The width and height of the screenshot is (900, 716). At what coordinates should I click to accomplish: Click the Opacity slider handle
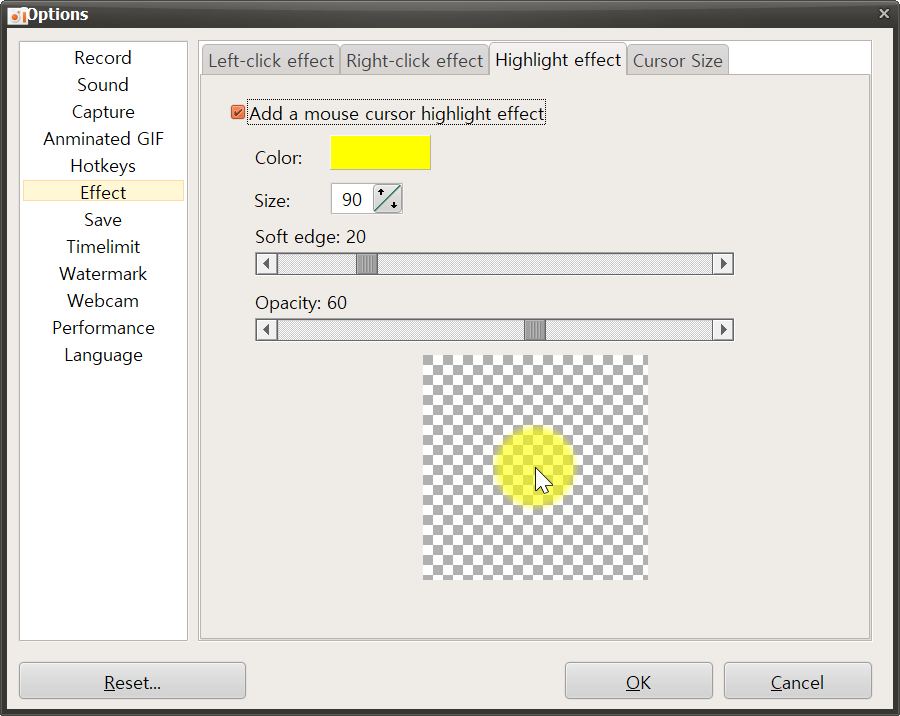(x=535, y=329)
